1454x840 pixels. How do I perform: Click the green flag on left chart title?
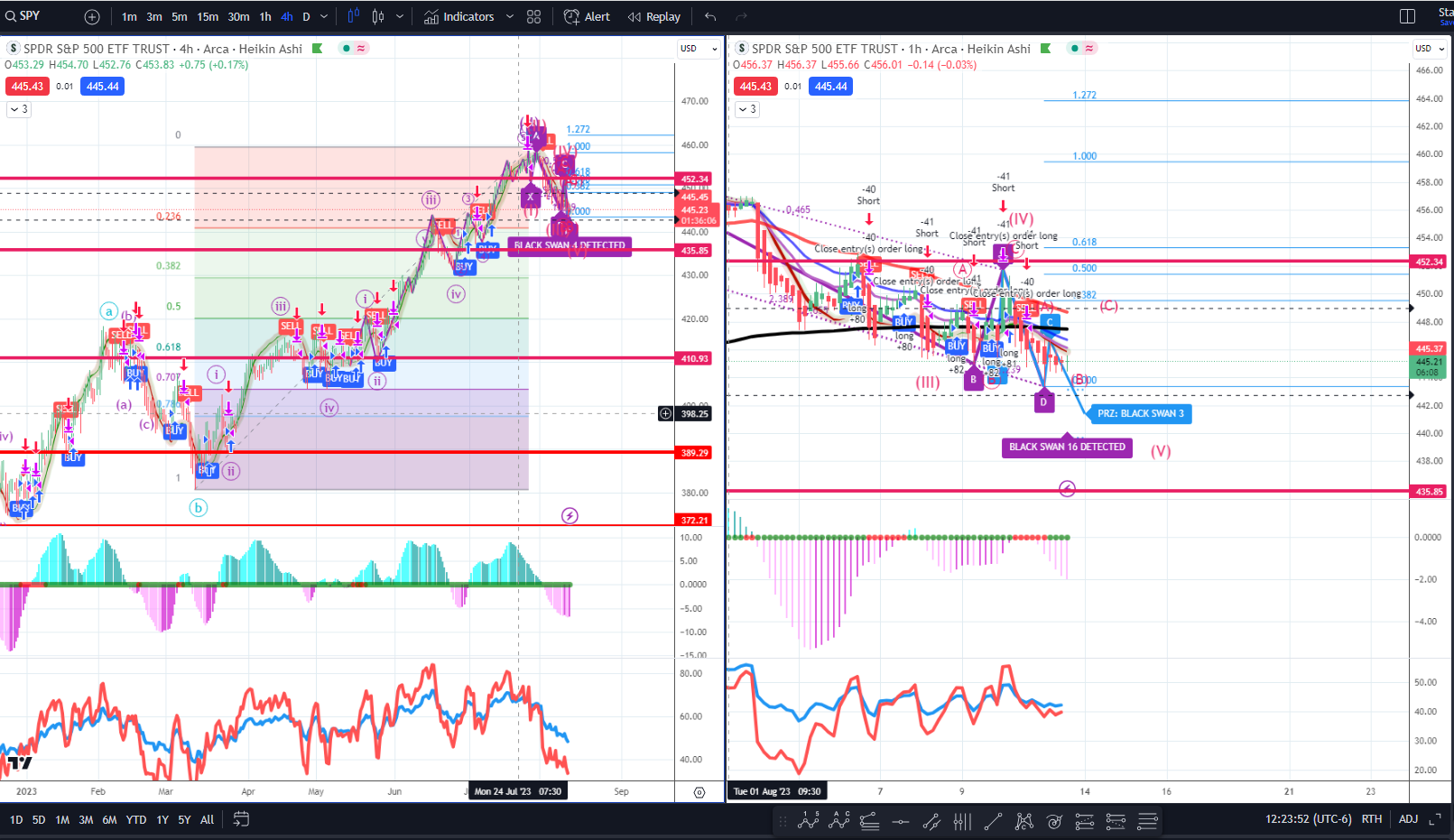318,49
